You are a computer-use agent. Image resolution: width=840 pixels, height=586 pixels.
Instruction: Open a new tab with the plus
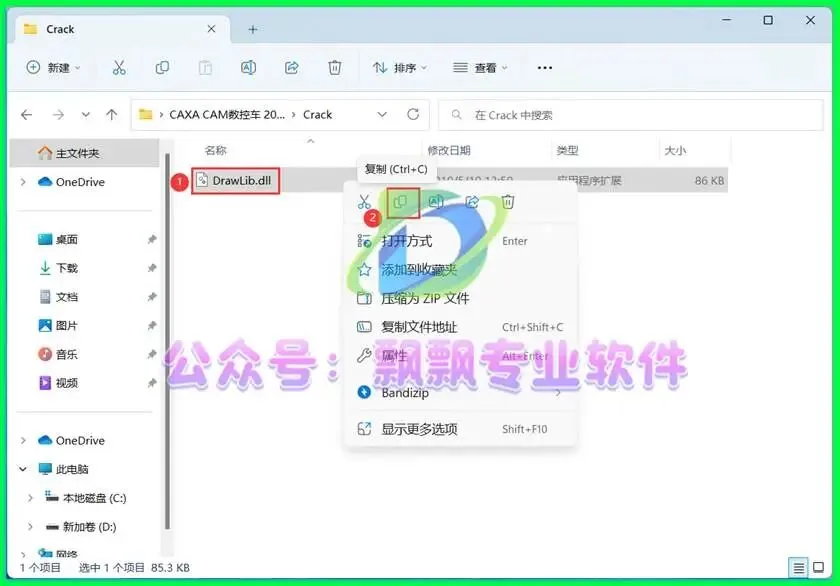253,29
